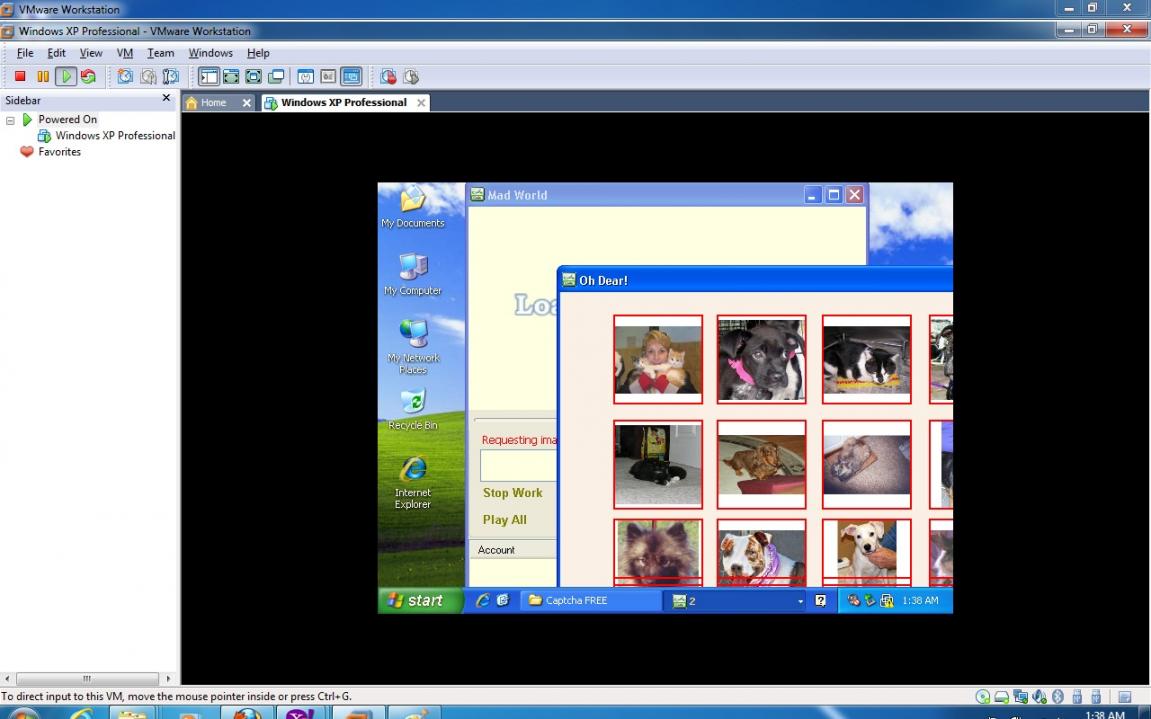This screenshot has height=719, width=1151.
Task: Toggle the sidebar visibility toolbar button
Action: (x=208, y=76)
